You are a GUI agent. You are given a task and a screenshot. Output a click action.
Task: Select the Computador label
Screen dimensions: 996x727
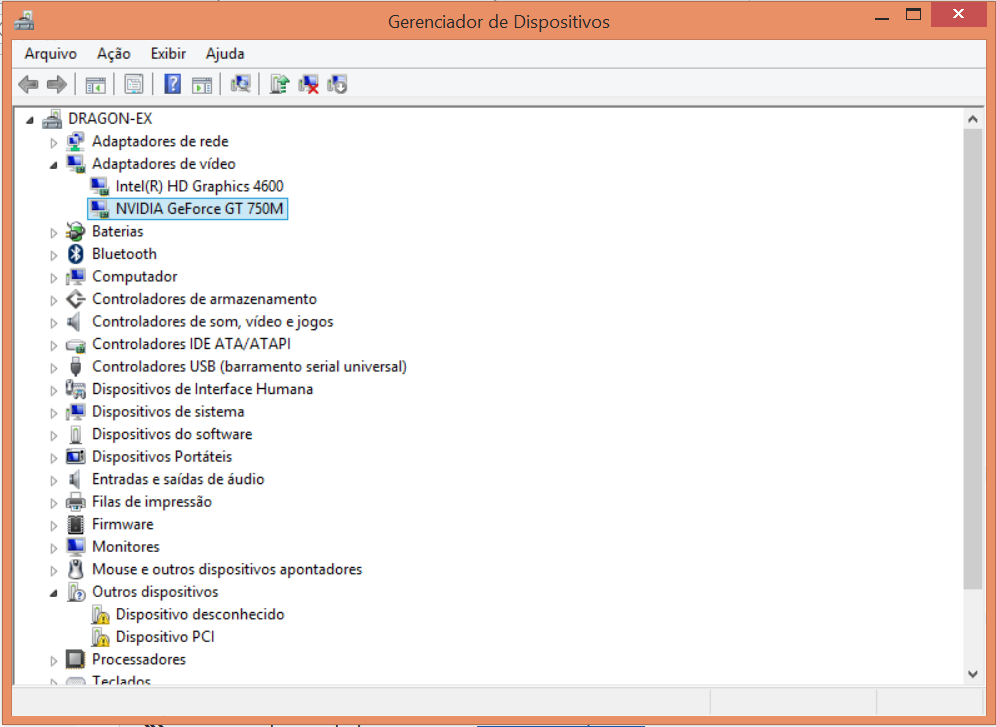tap(135, 276)
